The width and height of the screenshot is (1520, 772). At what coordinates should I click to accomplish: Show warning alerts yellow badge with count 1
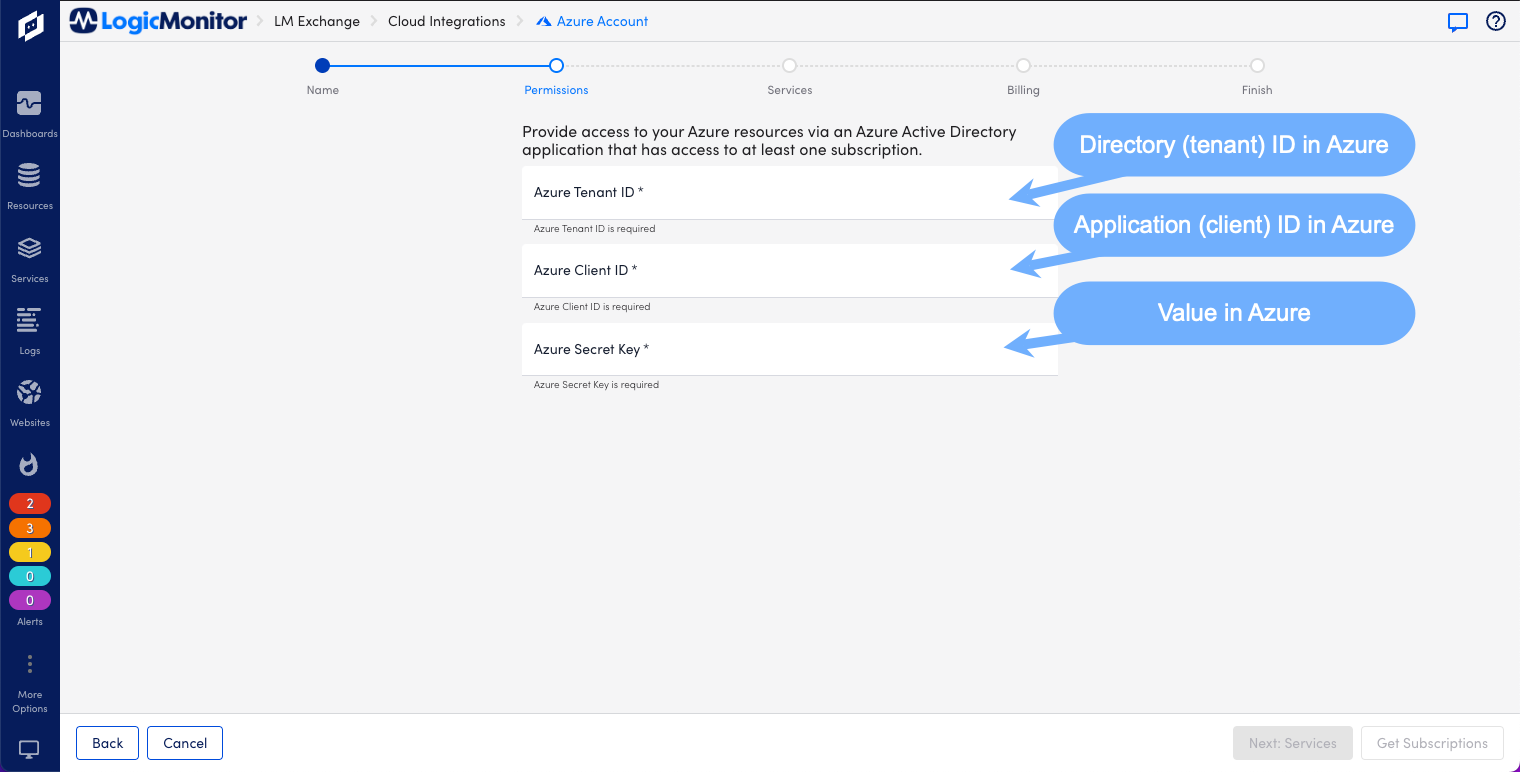coord(30,552)
